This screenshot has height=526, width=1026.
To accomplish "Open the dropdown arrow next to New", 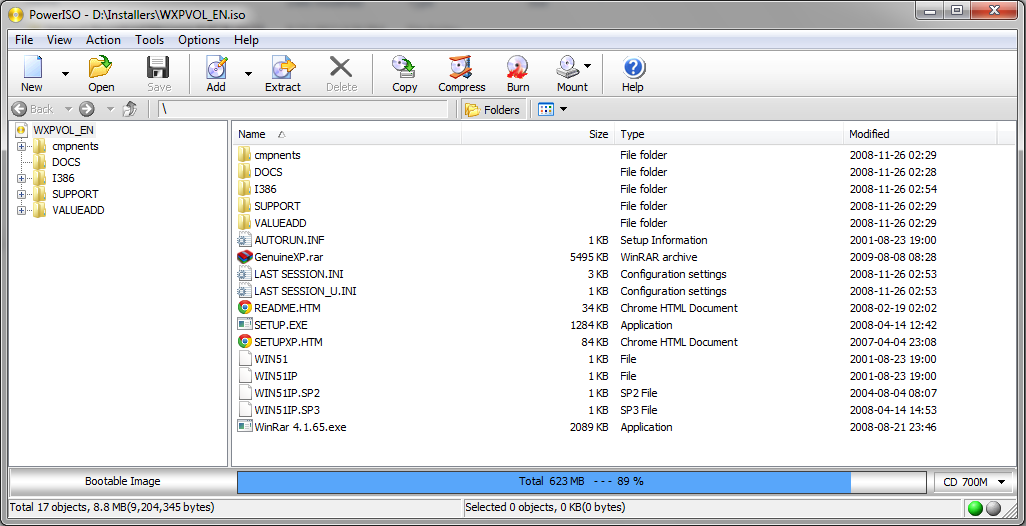I will pyautogui.click(x=65, y=73).
